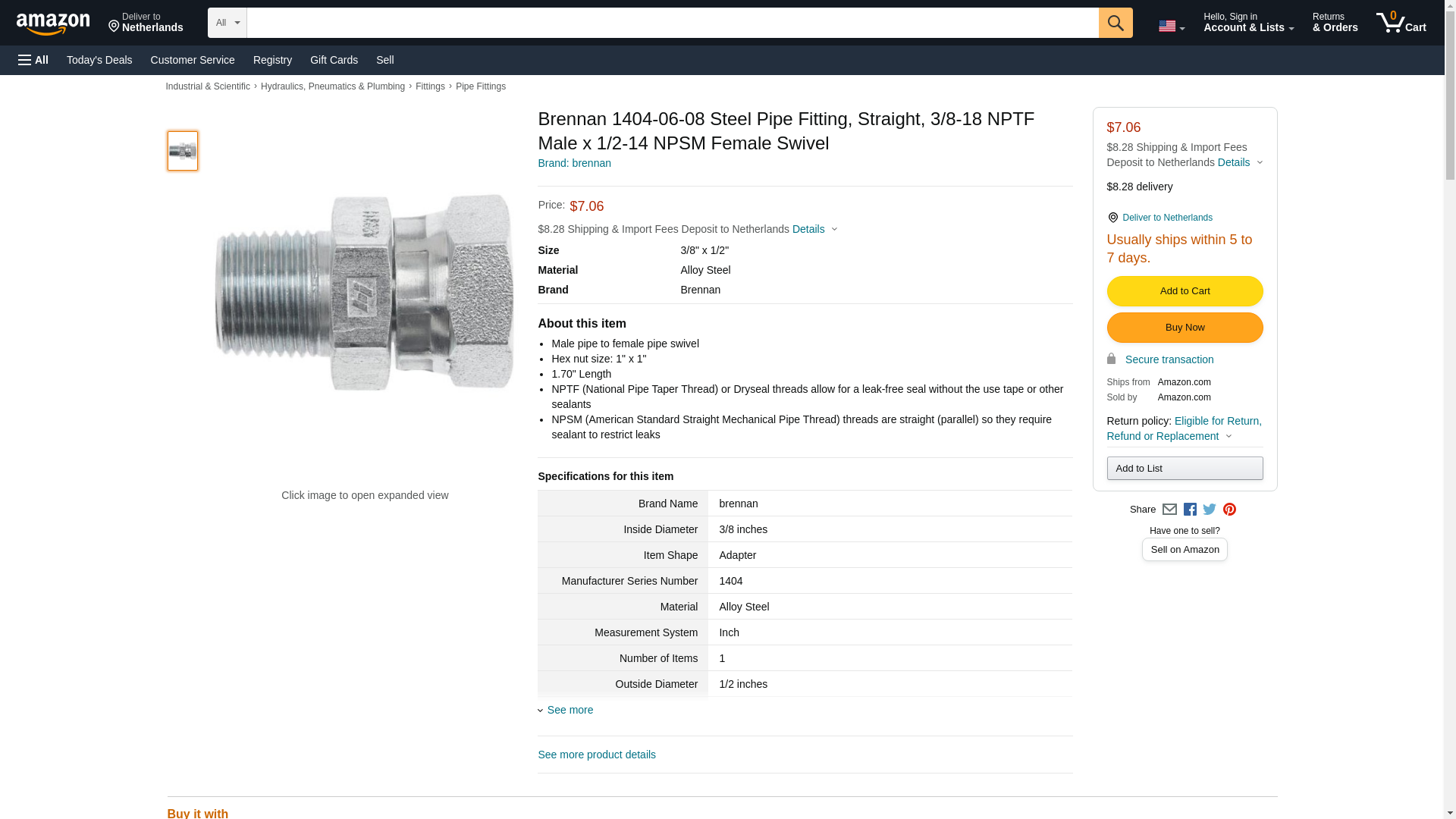Expand See more specifications
1456x819 pixels.
pyautogui.click(x=569, y=710)
